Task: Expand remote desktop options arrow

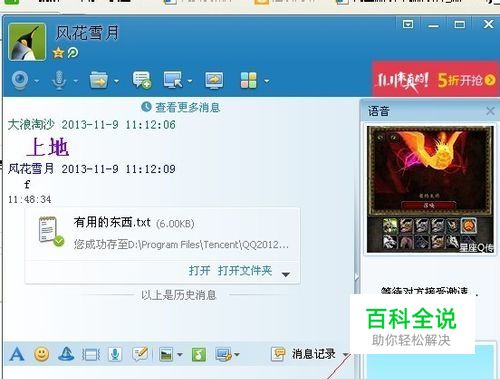Action: 190,81
